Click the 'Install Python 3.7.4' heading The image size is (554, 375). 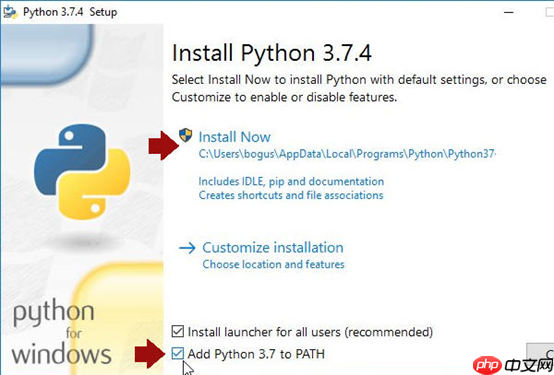[272, 53]
